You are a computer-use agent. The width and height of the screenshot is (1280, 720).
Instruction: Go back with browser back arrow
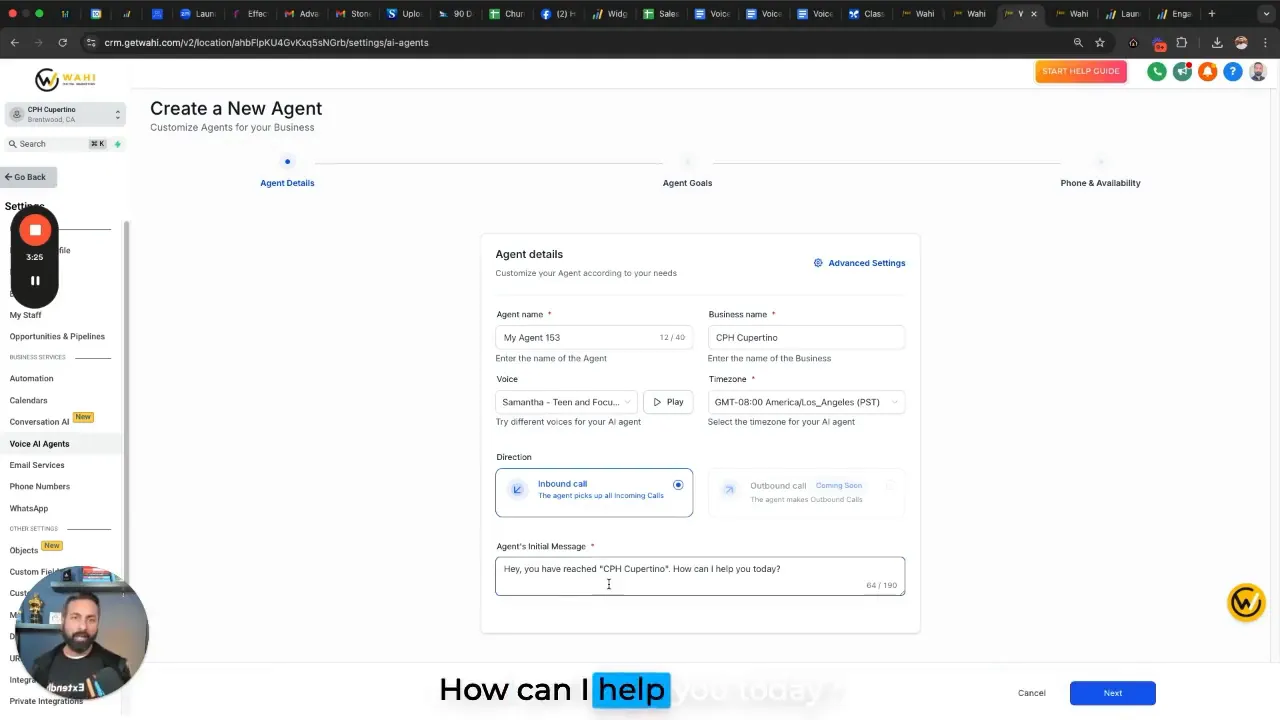click(x=14, y=43)
